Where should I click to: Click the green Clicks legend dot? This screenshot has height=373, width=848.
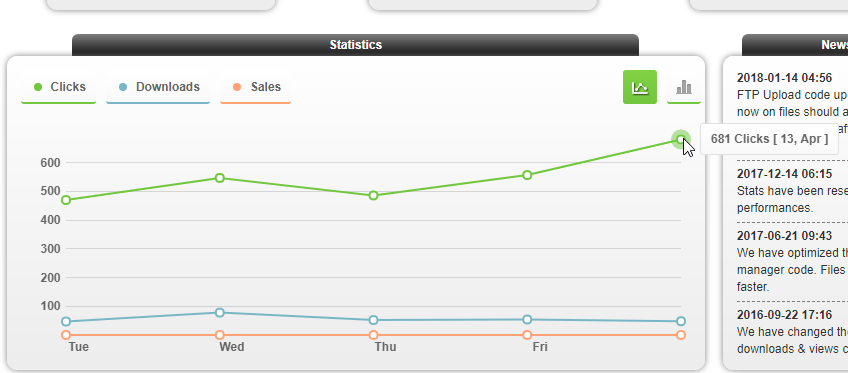pyautogui.click(x=38, y=87)
